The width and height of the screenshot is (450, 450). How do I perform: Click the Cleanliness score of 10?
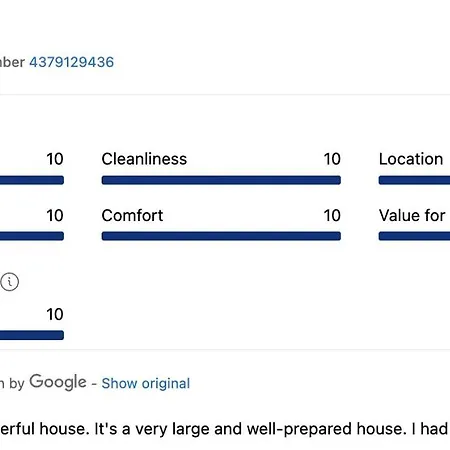coord(332,159)
